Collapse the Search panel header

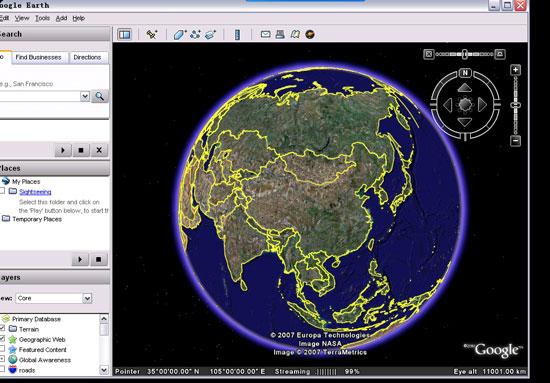54,34
